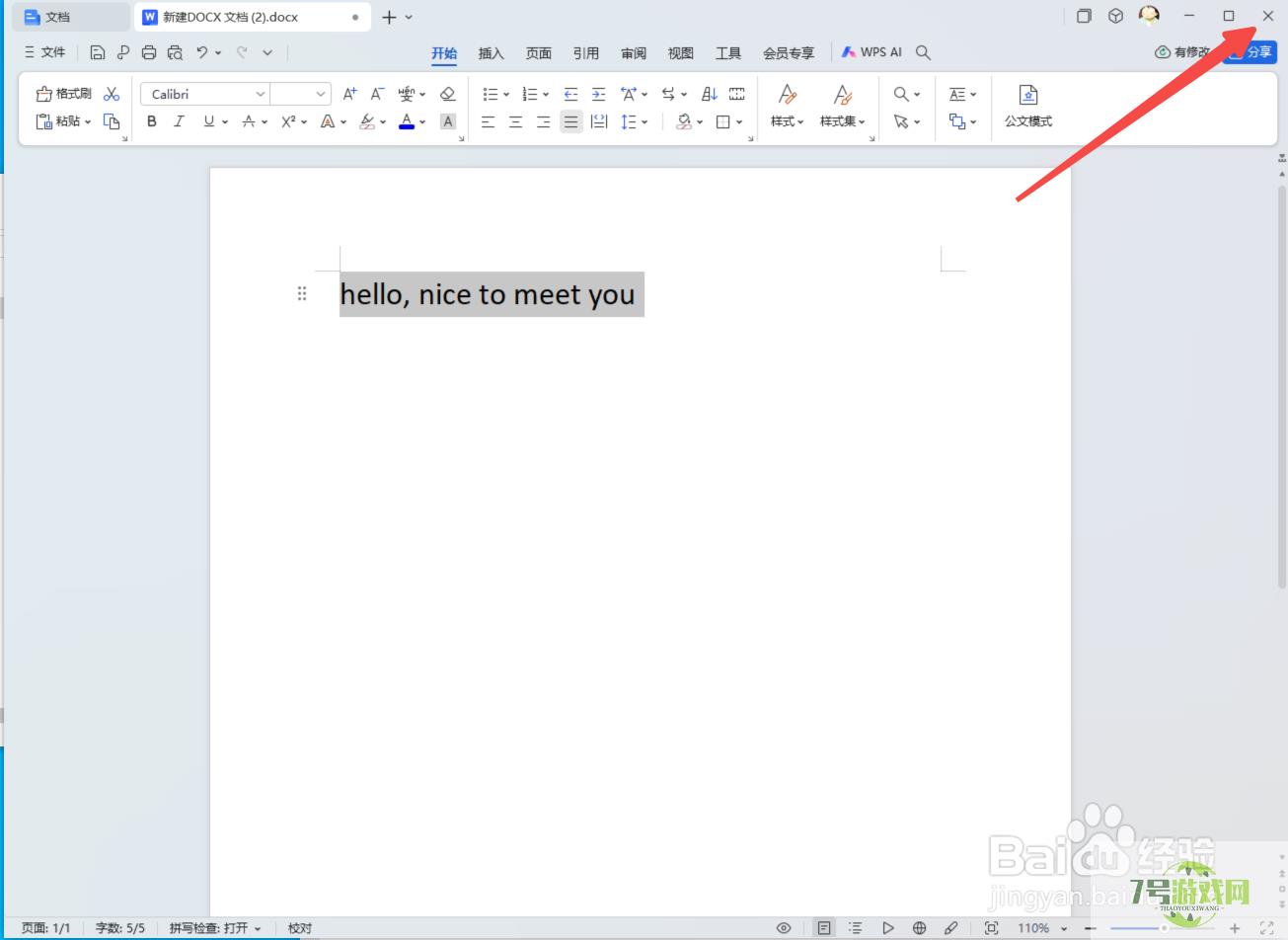This screenshot has width=1288, height=940.
Task: Click the user avatar icon
Action: [x=1149, y=16]
